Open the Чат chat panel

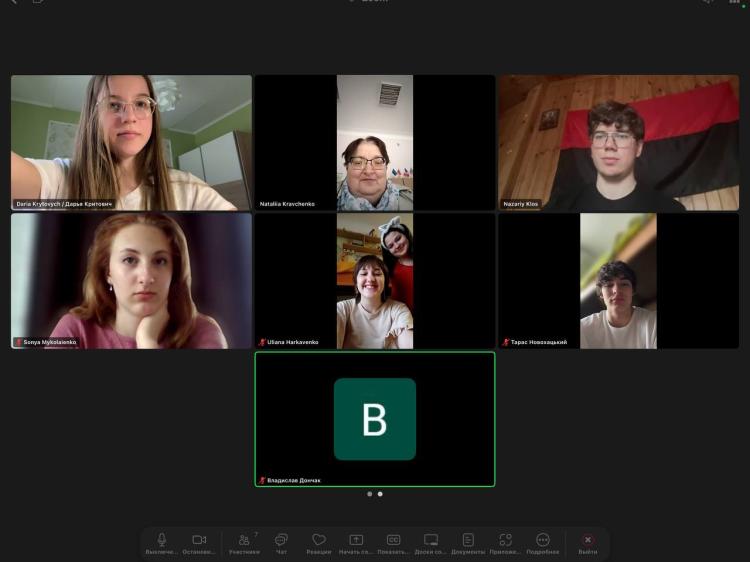(281, 543)
